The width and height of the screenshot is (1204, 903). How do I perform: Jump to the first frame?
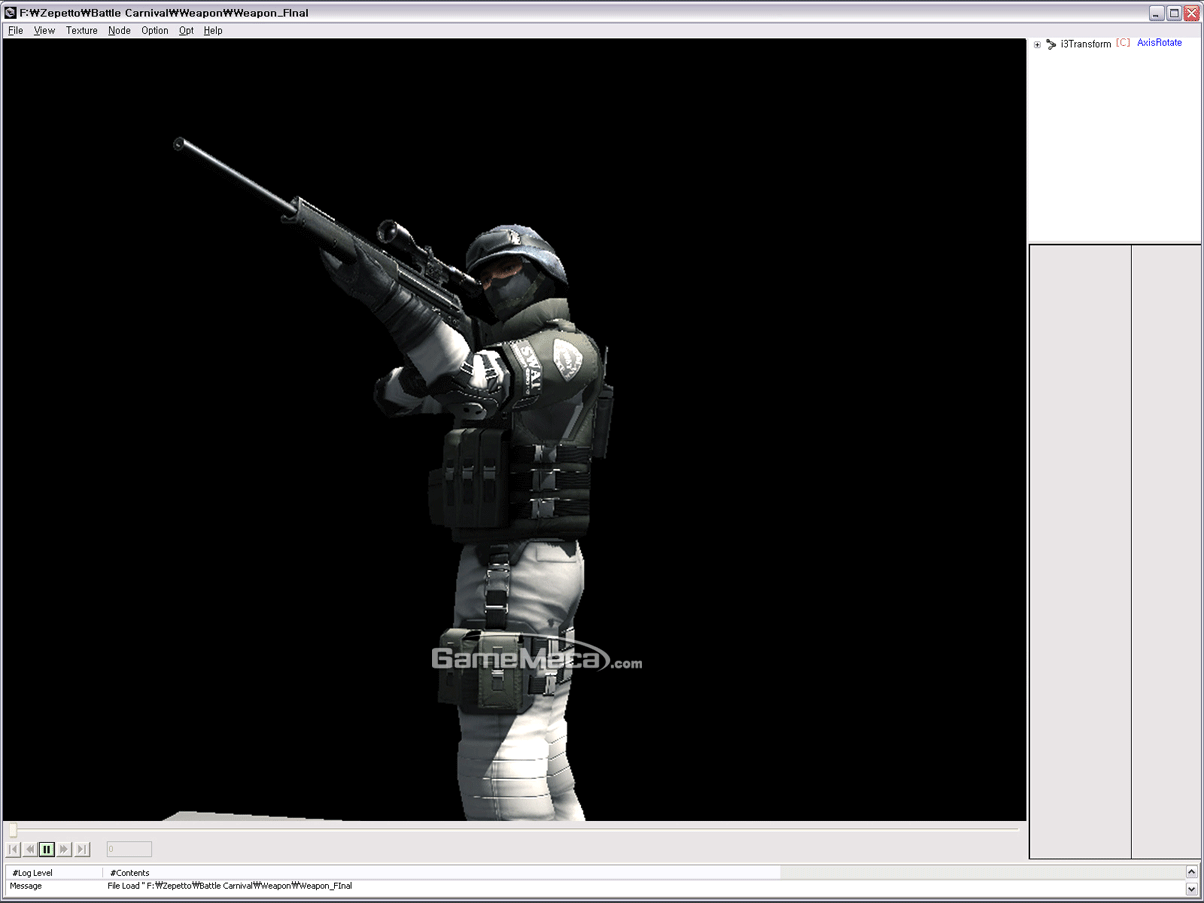(x=13, y=849)
